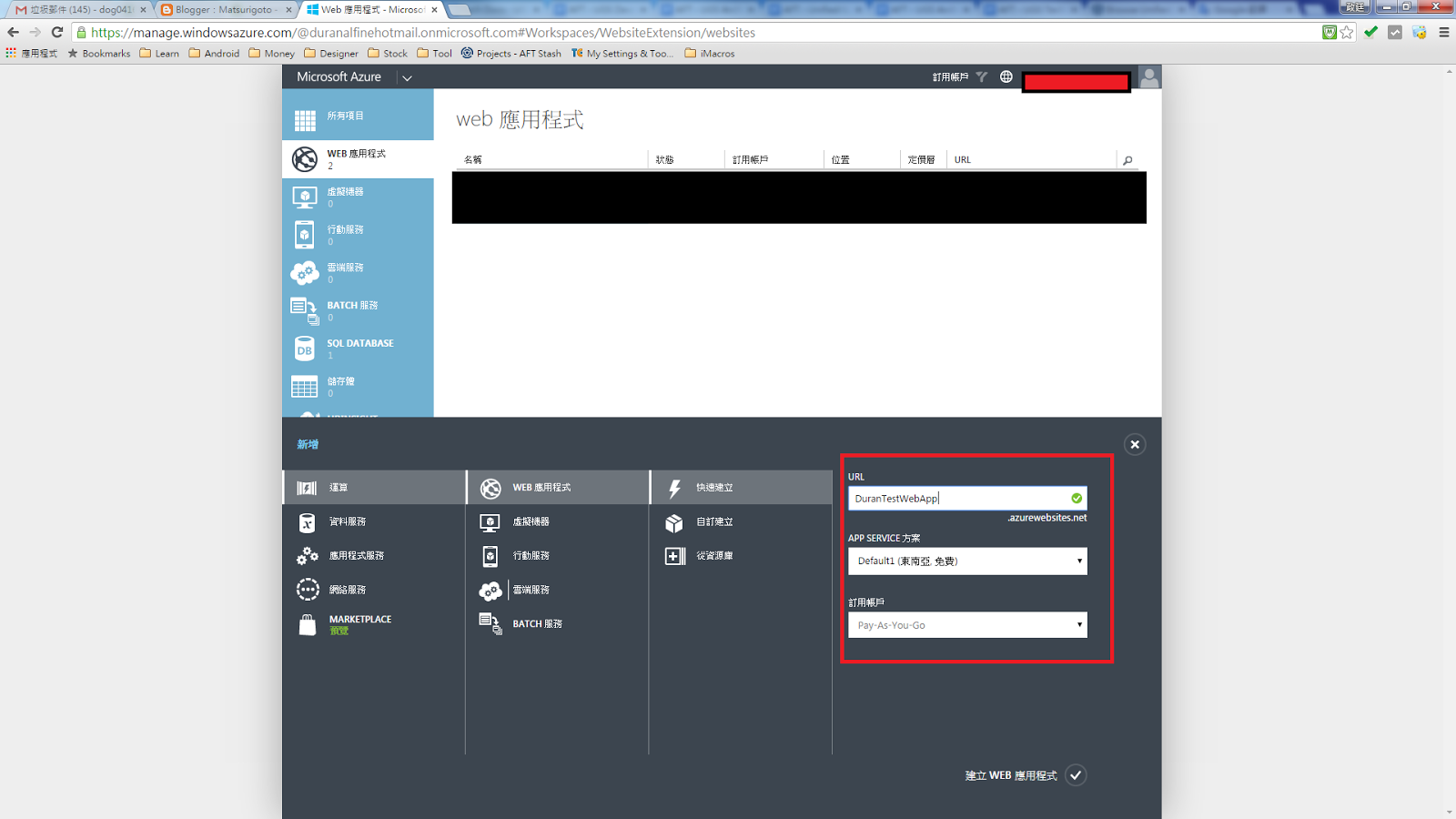Open 應用程式 apps shortcut in bookmarks bar
Screen dimensions: 1456x819
pyautogui.click(x=32, y=54)
